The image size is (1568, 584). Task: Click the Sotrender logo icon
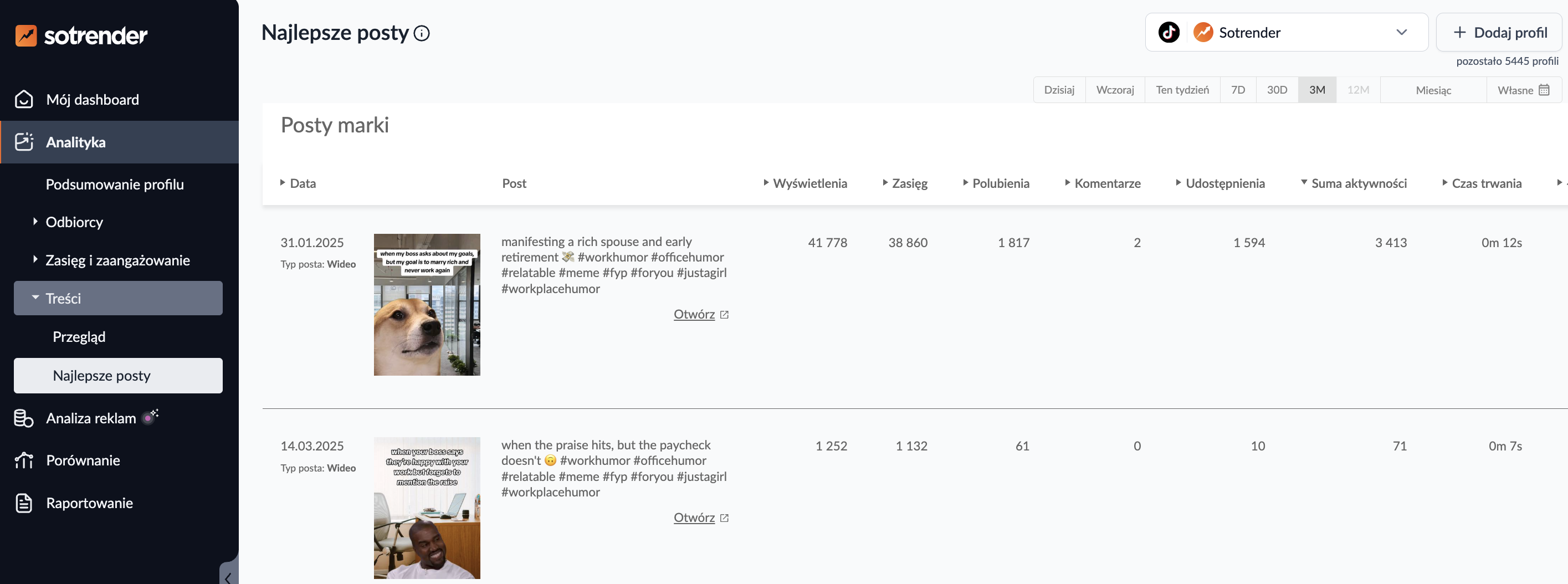[x=25, y=35]
